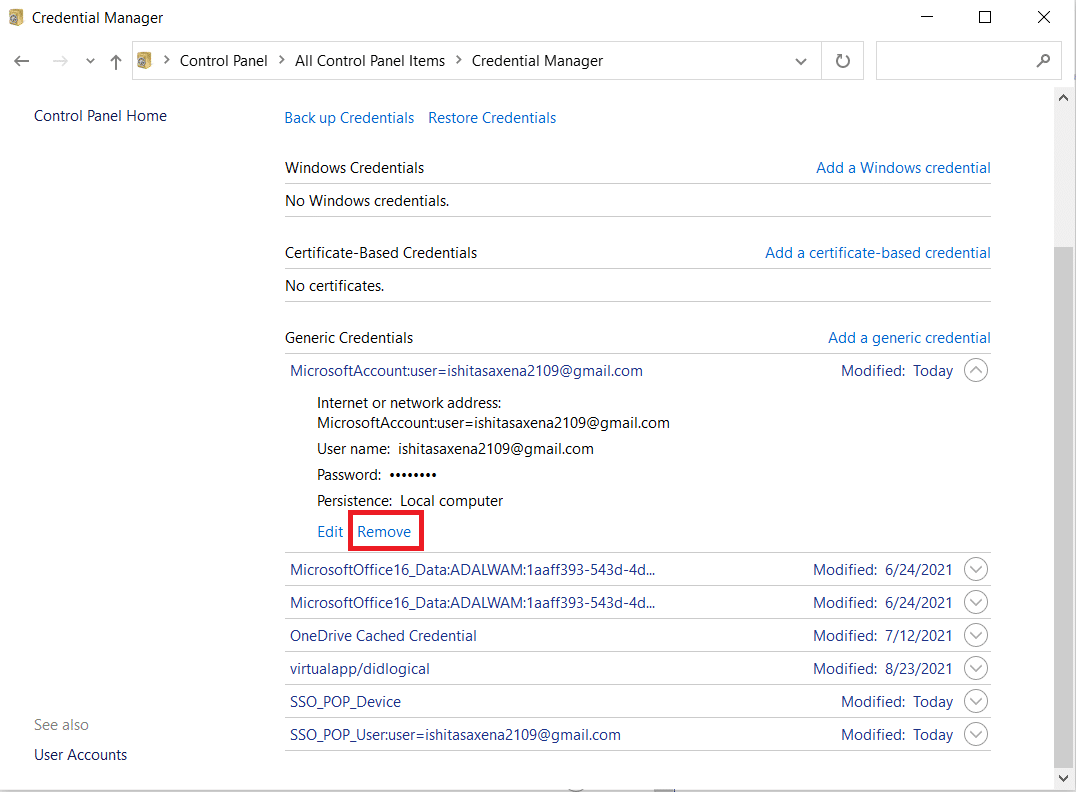Image resolution: width=1076 pixels, height=792 pixels.
Task: Click inside the search box
Action: point(950,61)
